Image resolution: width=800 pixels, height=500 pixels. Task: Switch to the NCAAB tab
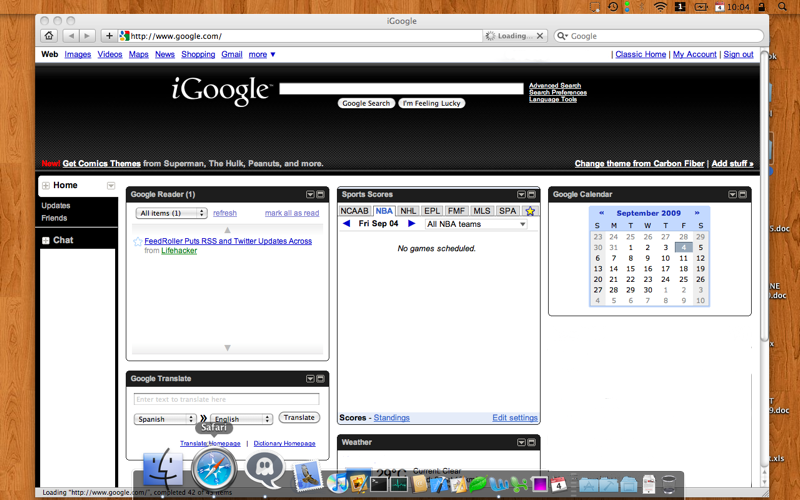354,211
